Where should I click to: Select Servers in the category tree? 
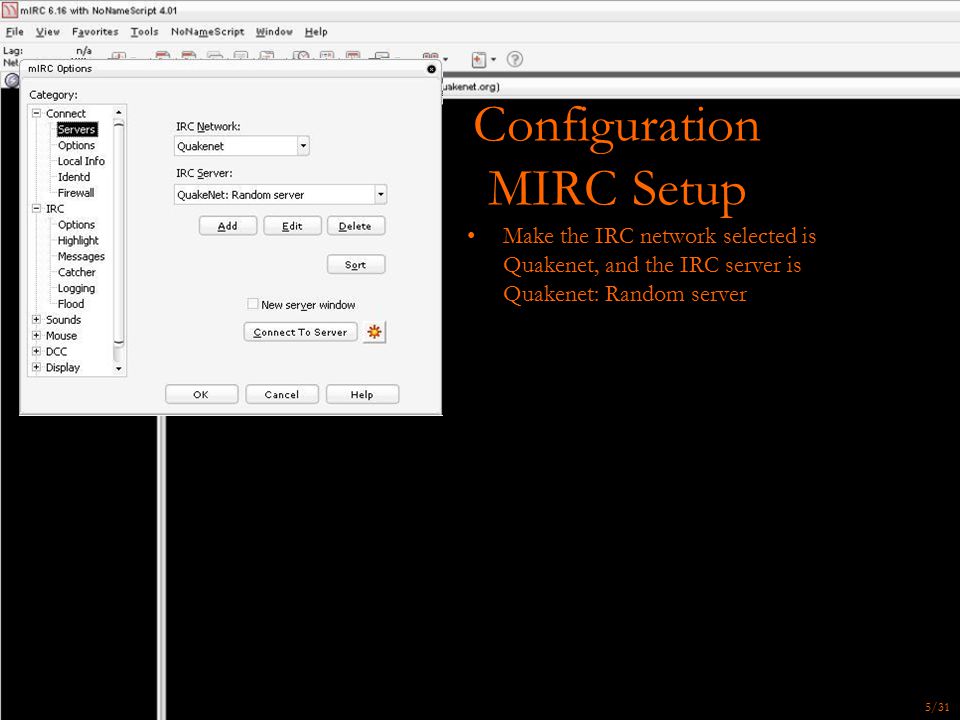click(77, 129)
